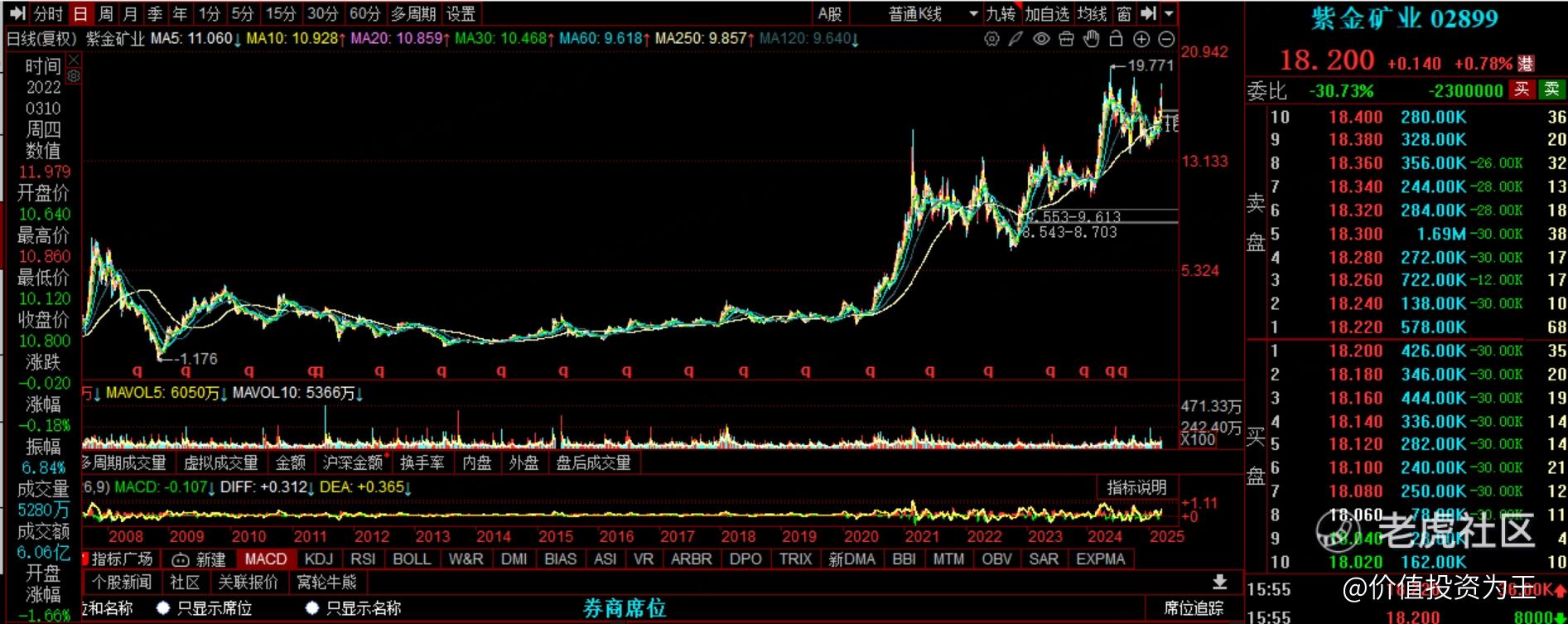1568x624 pixels.
Task: Click the 加自选 button
Action: click(x=1047, y=14)
